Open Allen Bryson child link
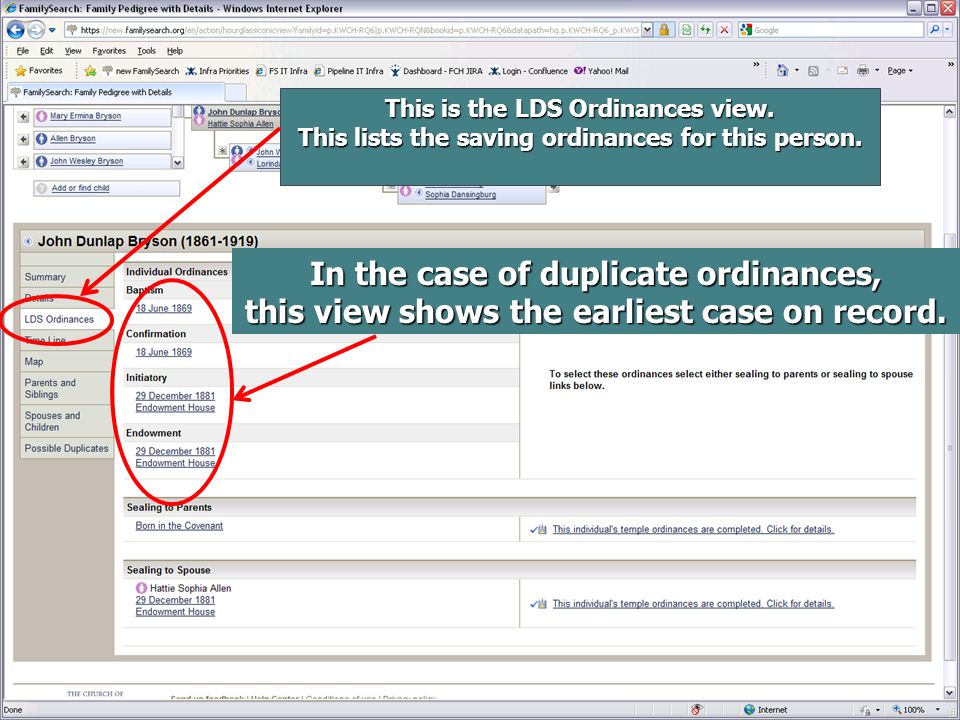 click(x=72, y=138)
